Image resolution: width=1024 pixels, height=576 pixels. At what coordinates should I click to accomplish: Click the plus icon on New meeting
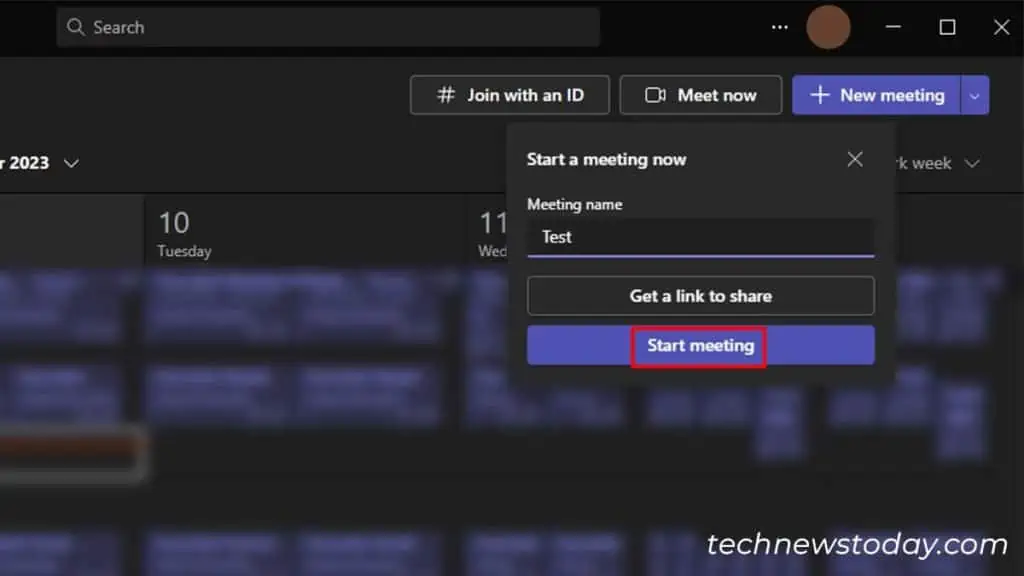tap(822, 95)
